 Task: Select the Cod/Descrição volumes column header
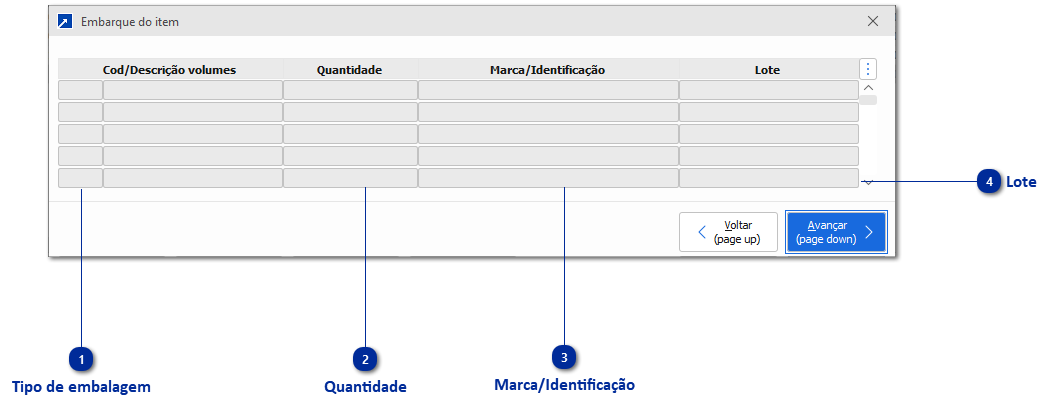point(170,69)
